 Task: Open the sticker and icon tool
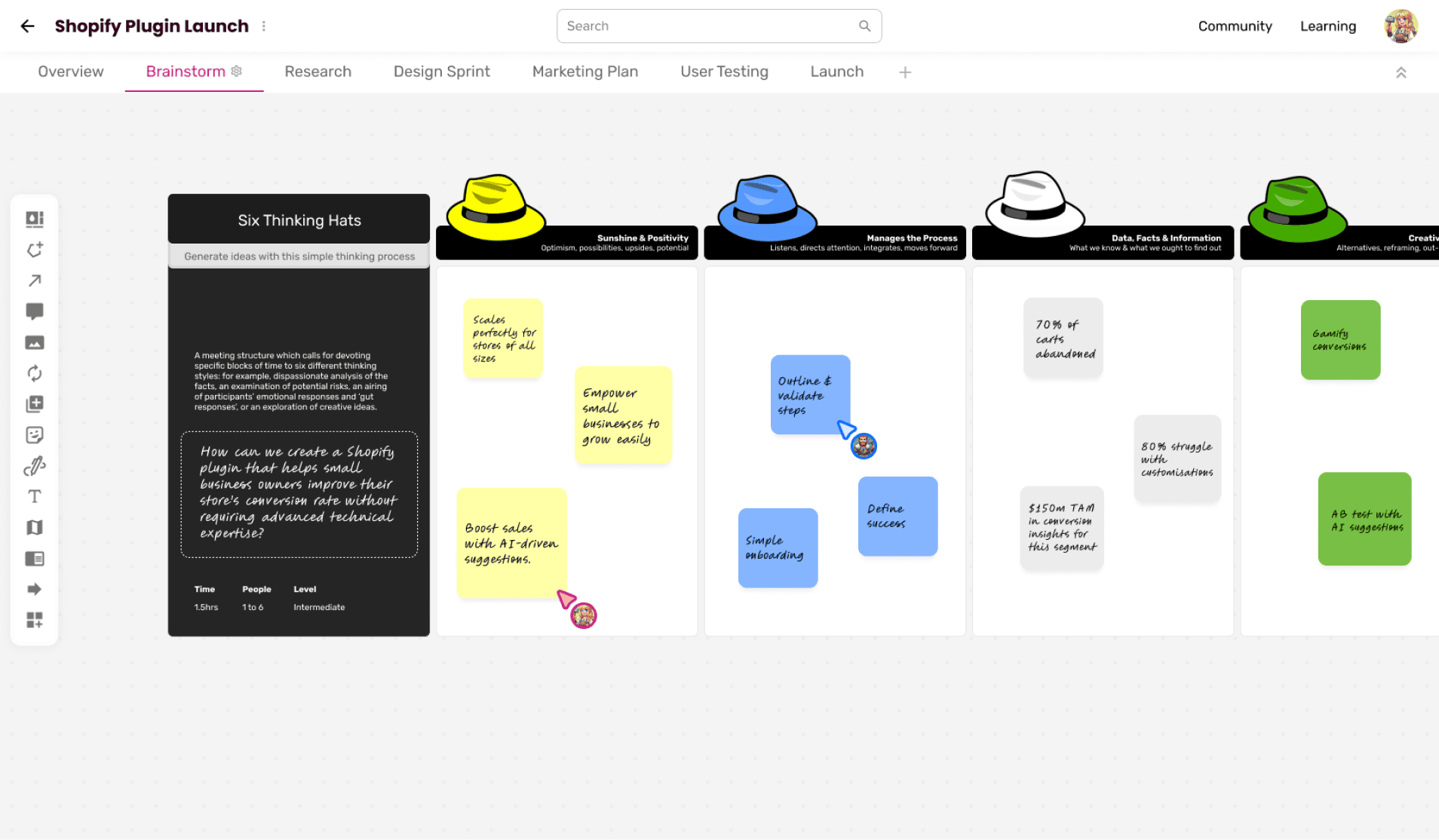[35, 434]
